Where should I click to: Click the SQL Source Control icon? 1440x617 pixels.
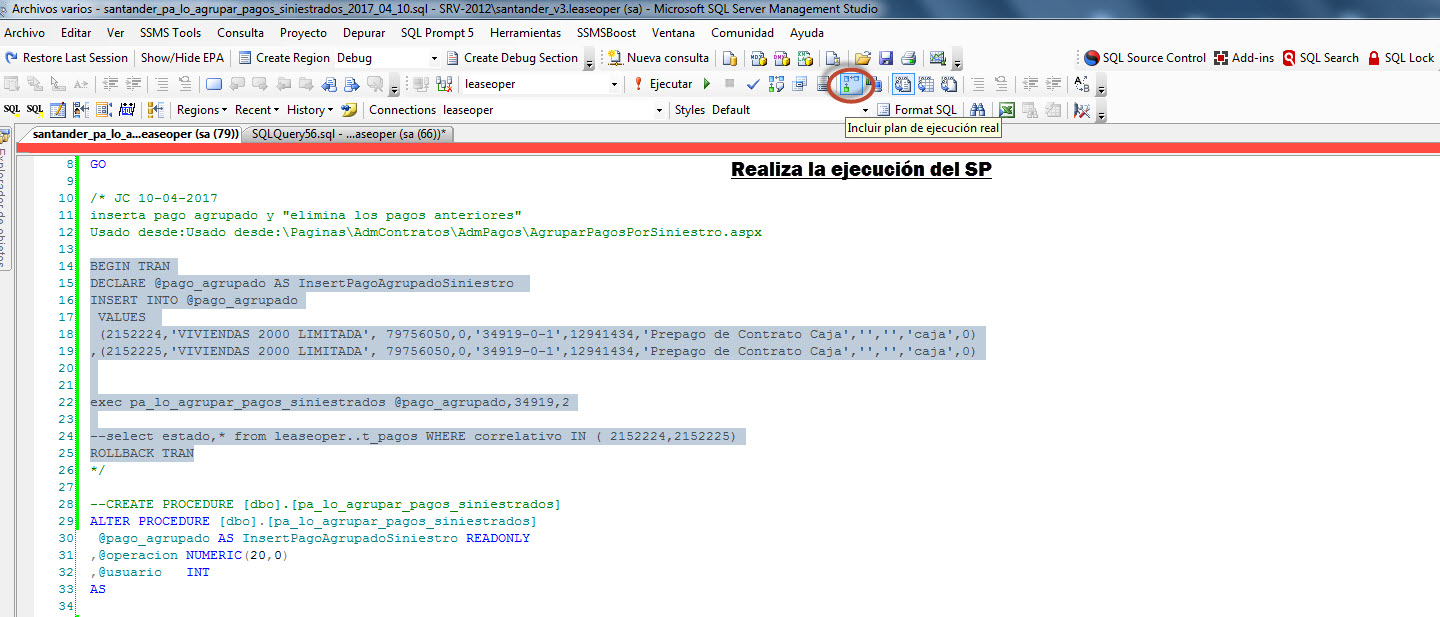1092,57
